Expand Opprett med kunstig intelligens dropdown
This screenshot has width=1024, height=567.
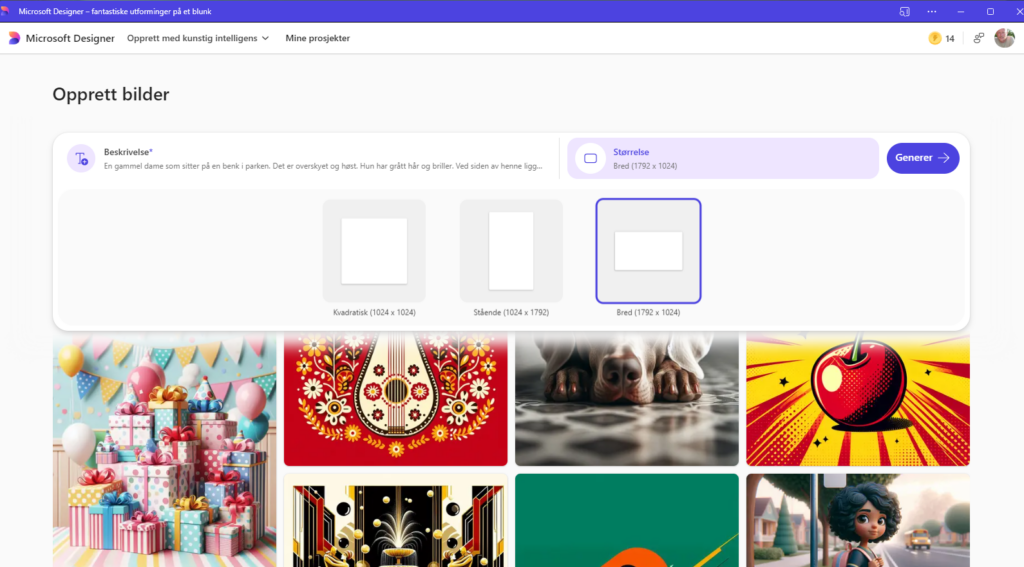point(198,38)
